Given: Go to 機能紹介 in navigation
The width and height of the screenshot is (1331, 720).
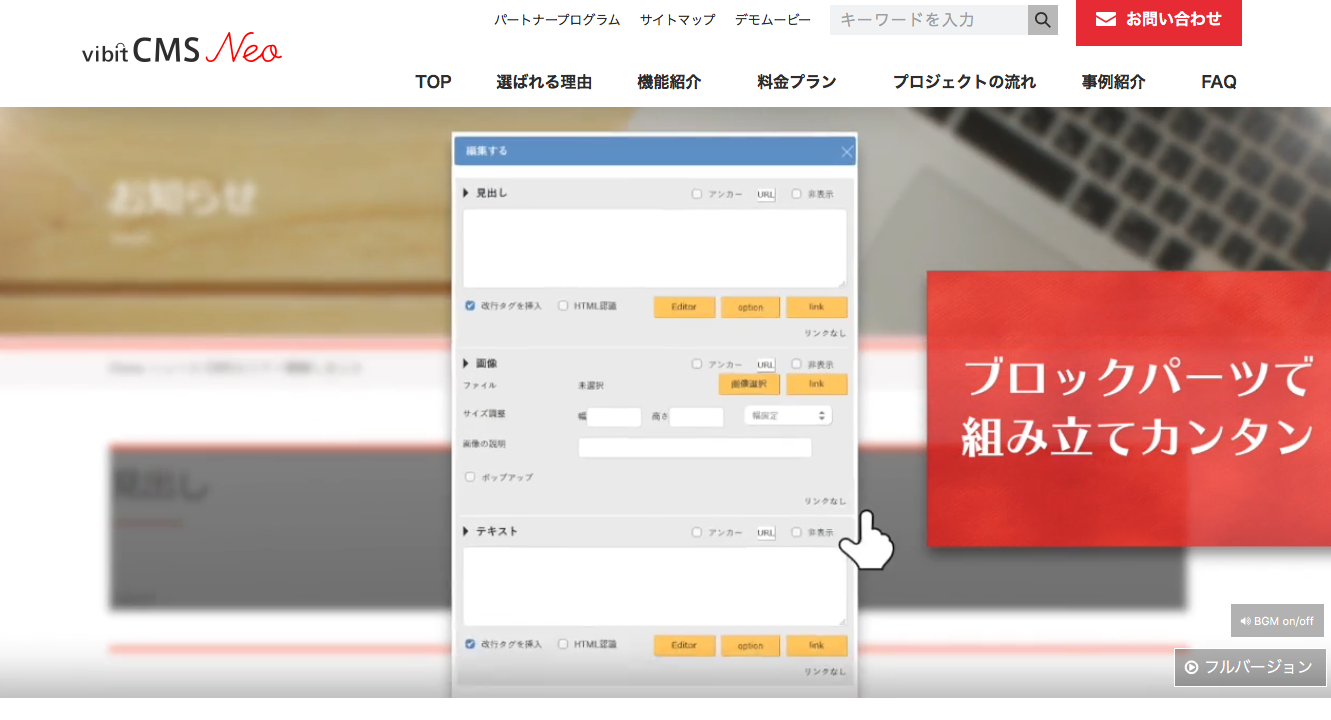Looking at the screenshot, I should 669,82.
